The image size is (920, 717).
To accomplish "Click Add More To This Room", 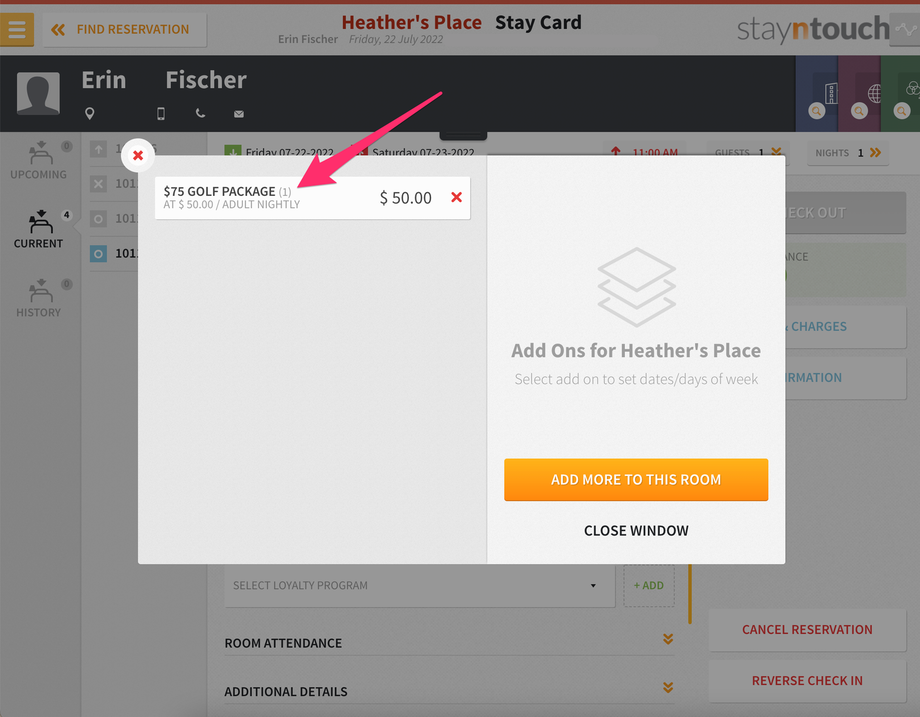I will pyautogui.click(x=636, y=479).
